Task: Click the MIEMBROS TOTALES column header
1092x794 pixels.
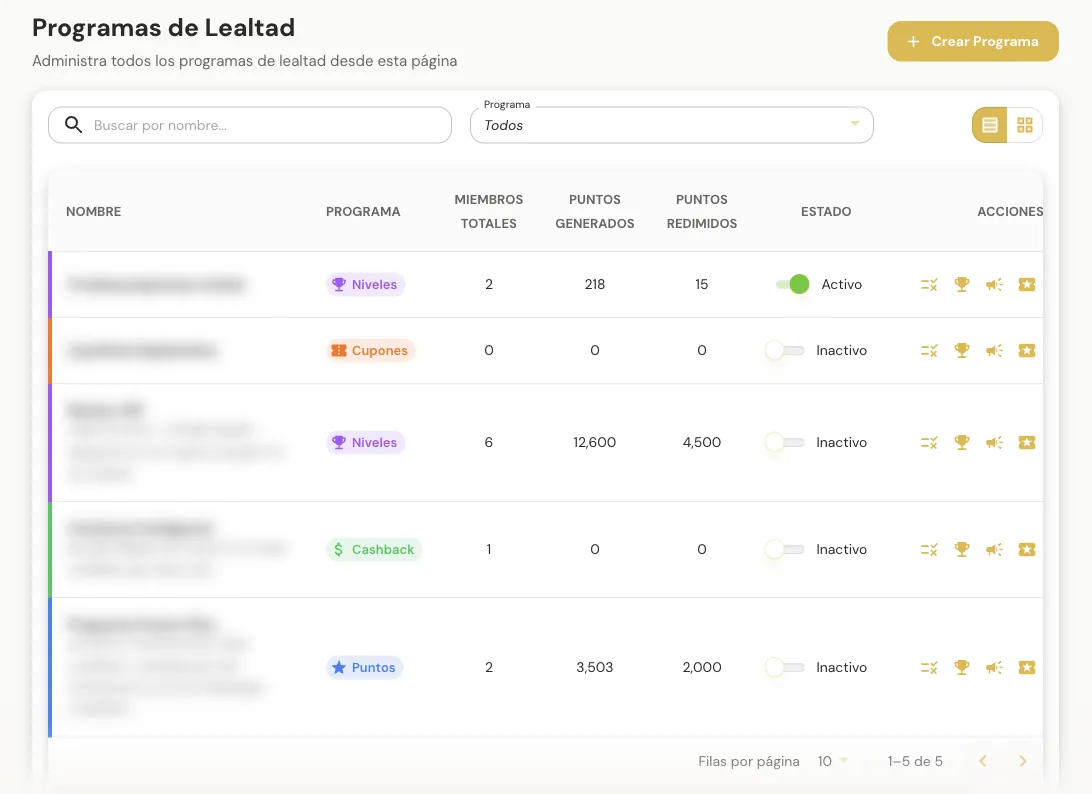Action: 489,212
